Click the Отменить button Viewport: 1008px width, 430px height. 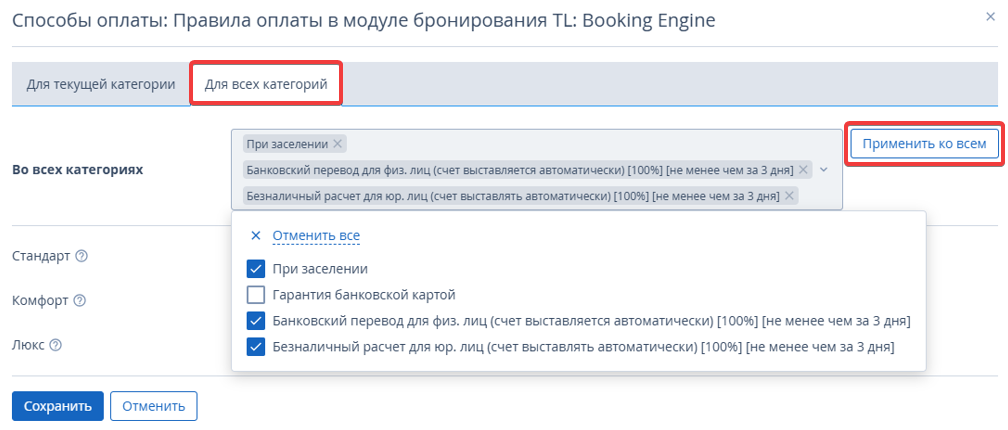154,406
